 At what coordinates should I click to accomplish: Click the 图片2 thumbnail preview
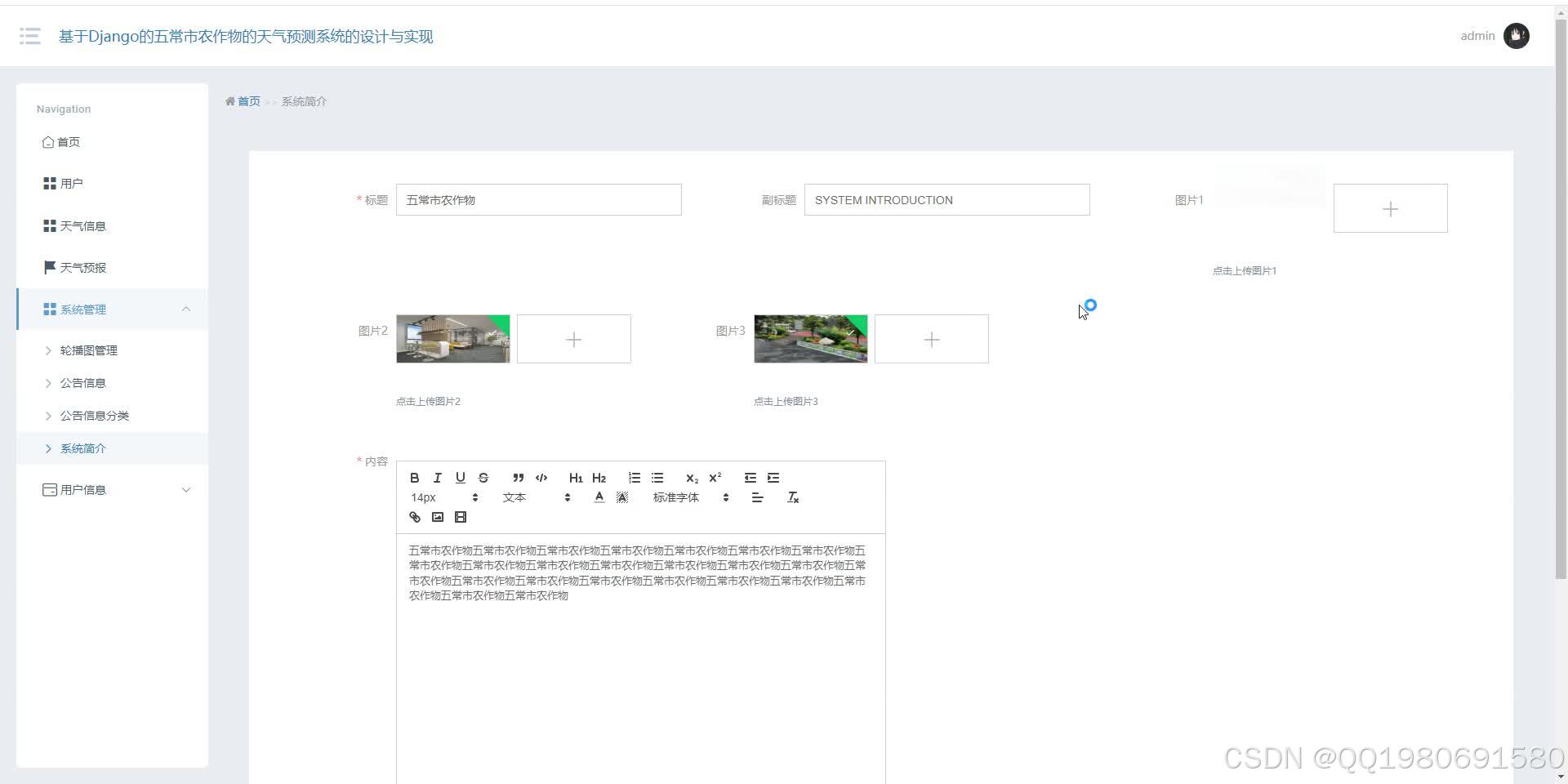[452, 339]
